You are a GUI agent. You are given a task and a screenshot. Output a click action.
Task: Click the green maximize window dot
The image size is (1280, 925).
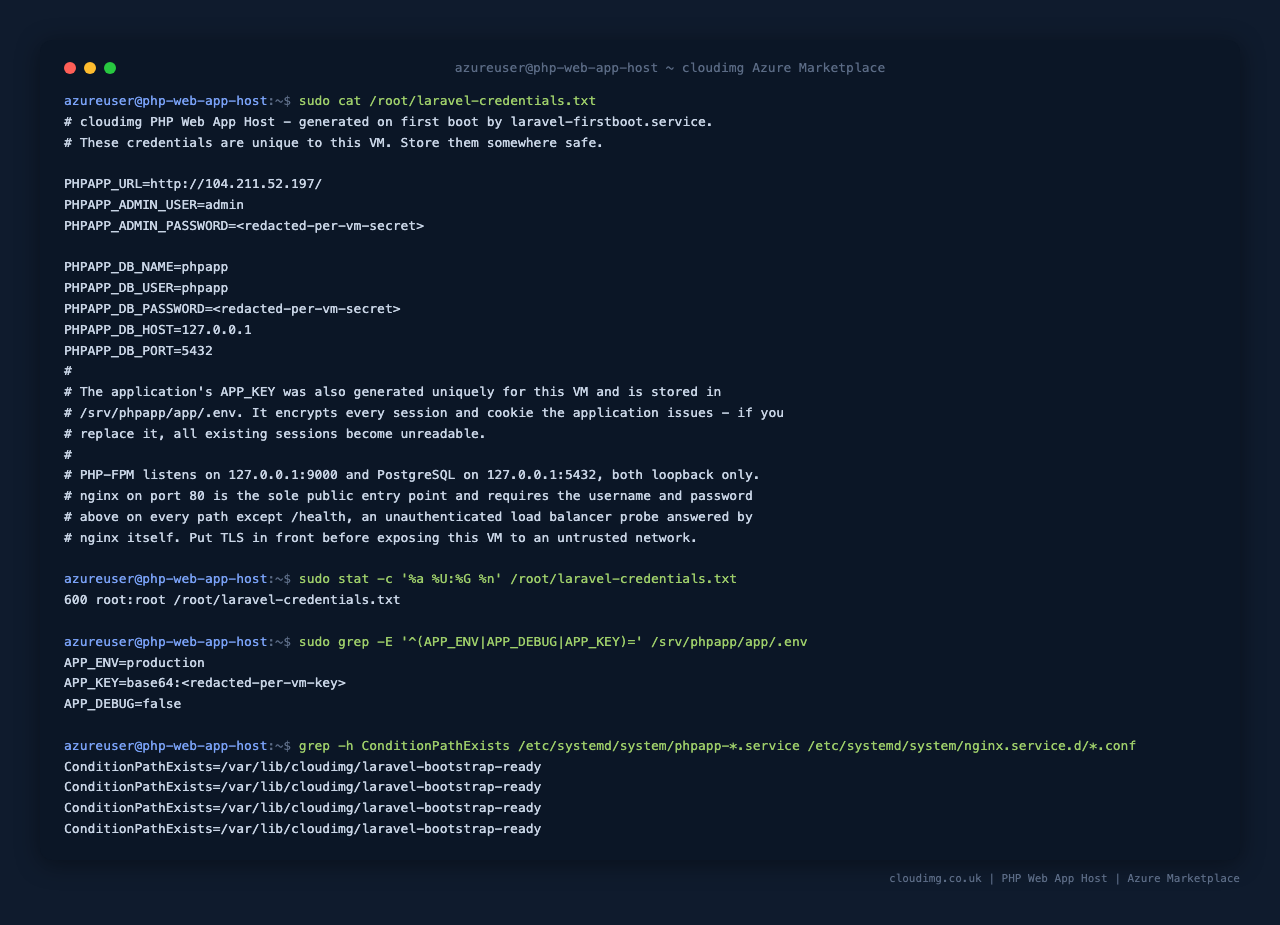(110, 68)
